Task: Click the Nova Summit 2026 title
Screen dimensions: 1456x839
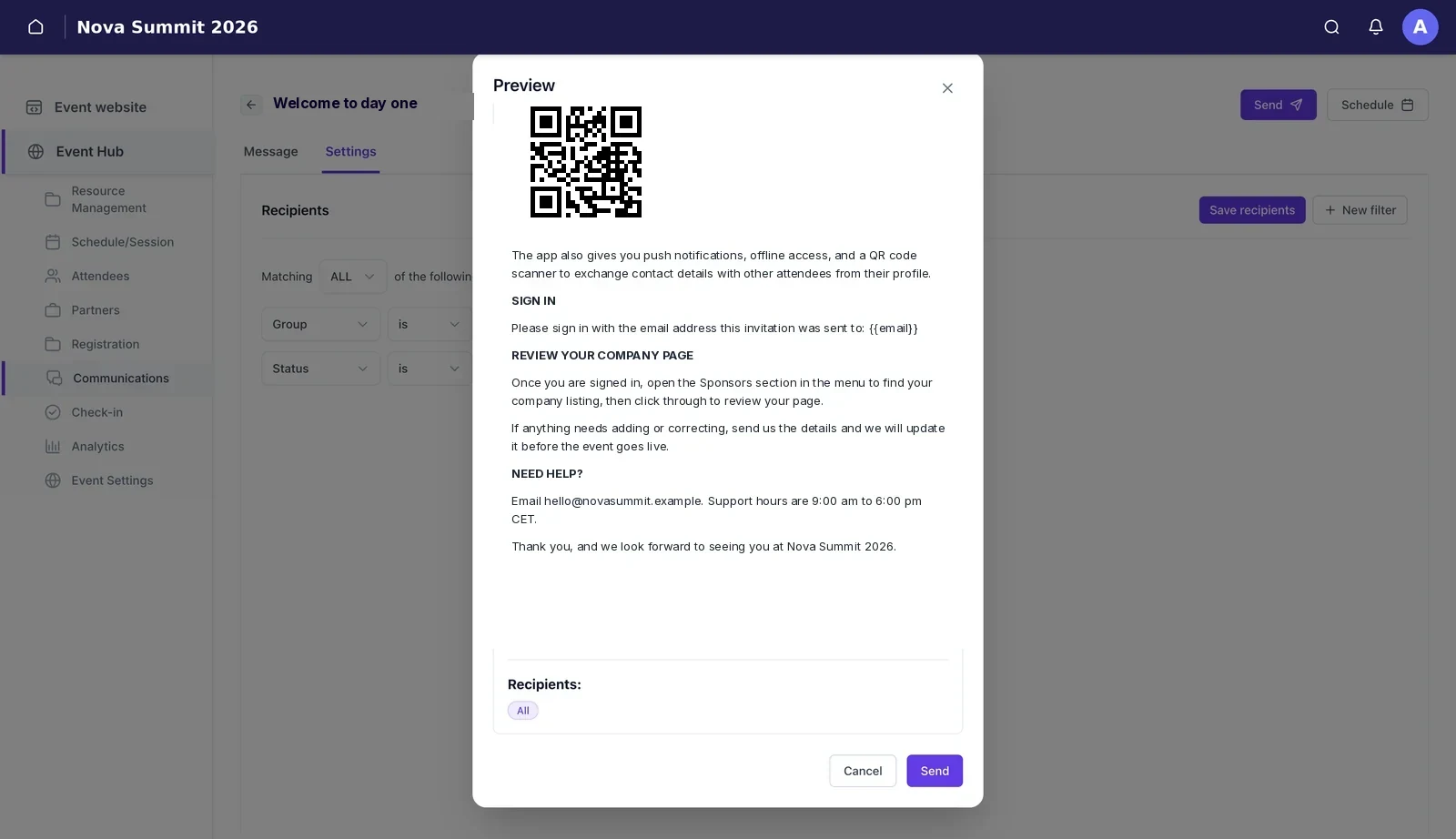Action: point(167,27)
